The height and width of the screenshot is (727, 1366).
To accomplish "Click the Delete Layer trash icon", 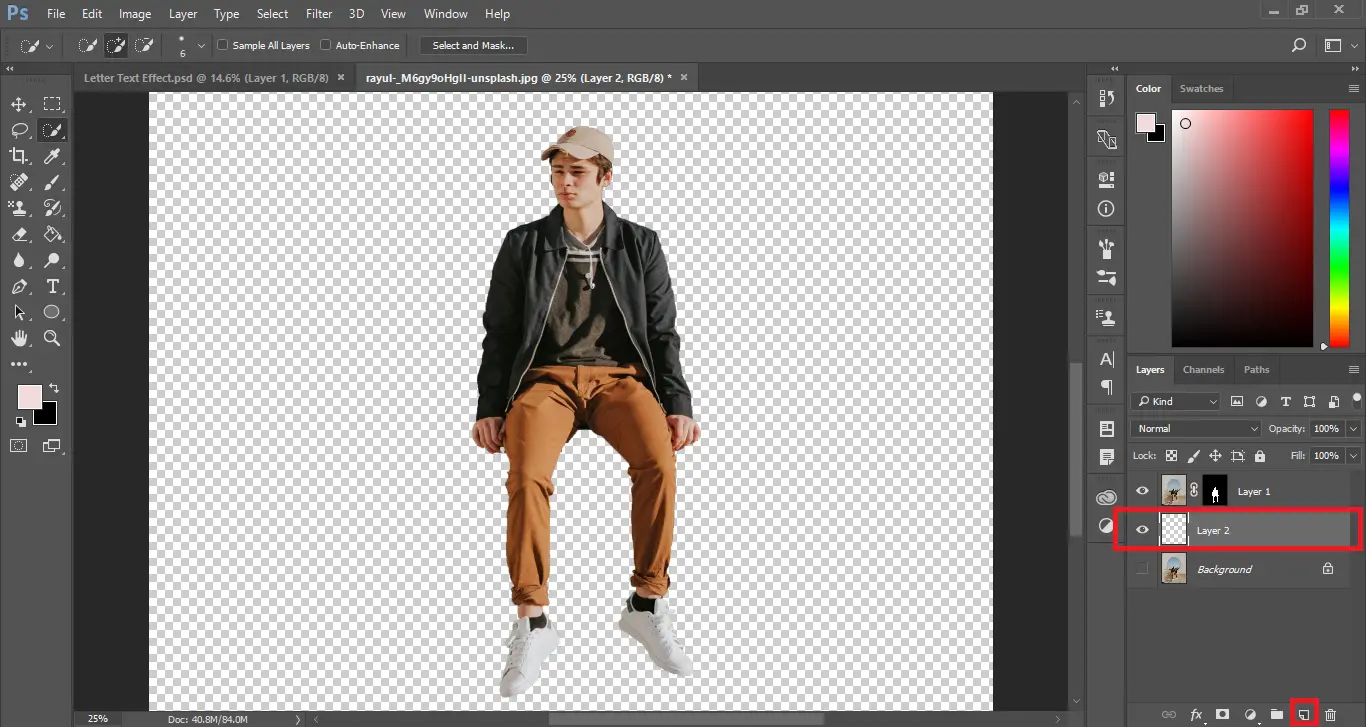I will 1329,714.
